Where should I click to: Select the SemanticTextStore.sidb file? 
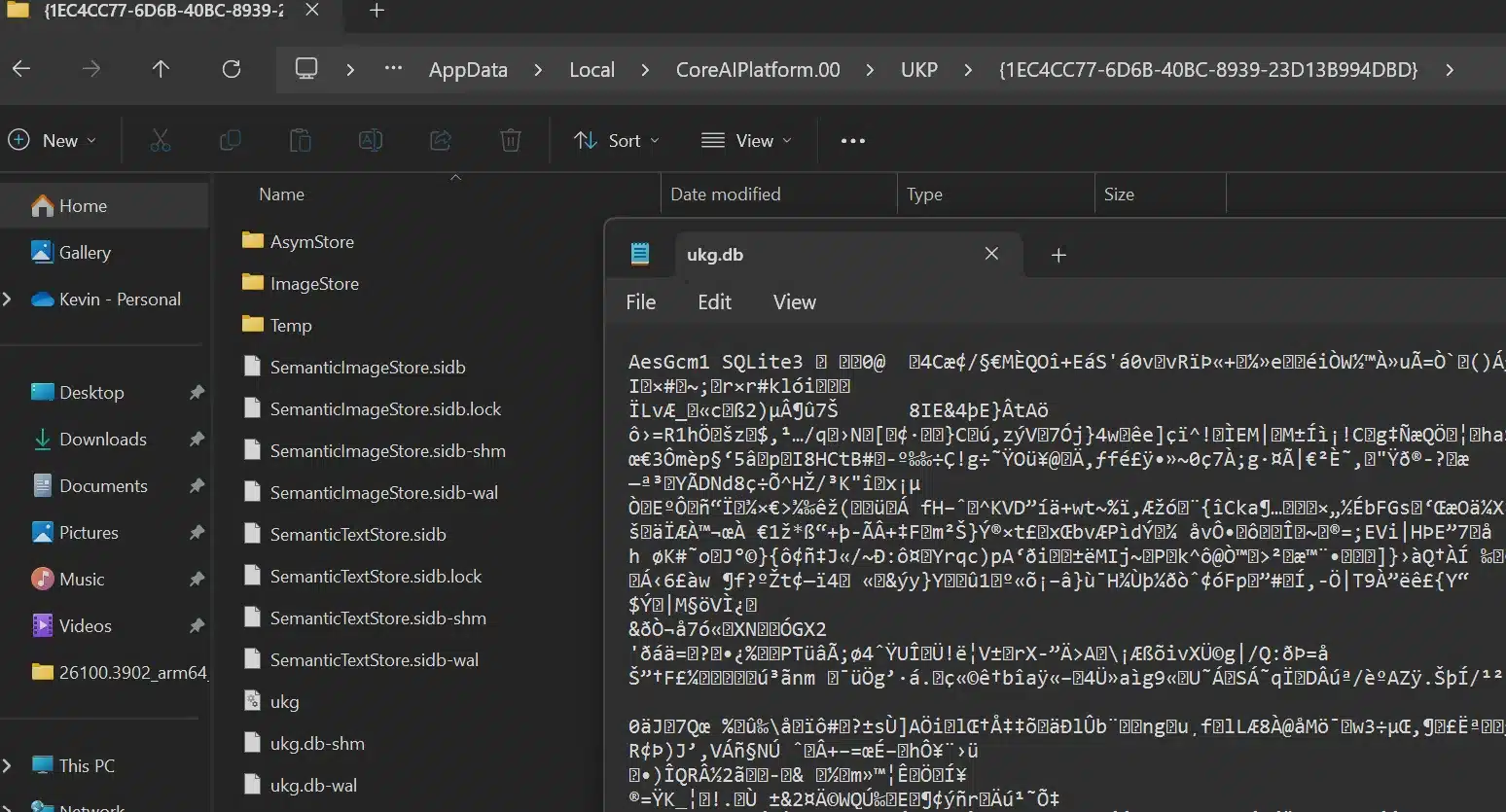coord(359,534)
